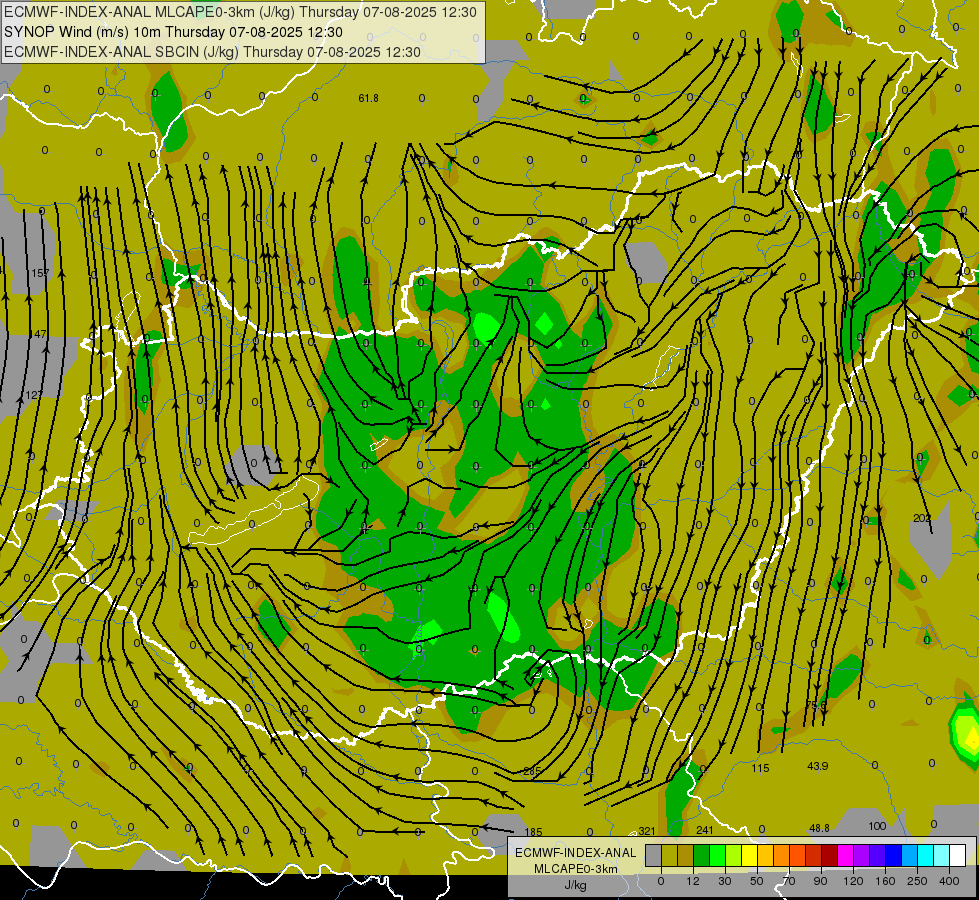Click the 202 value on the map
The height and width of the screenshot is (900, 979).
coord(922,518)
